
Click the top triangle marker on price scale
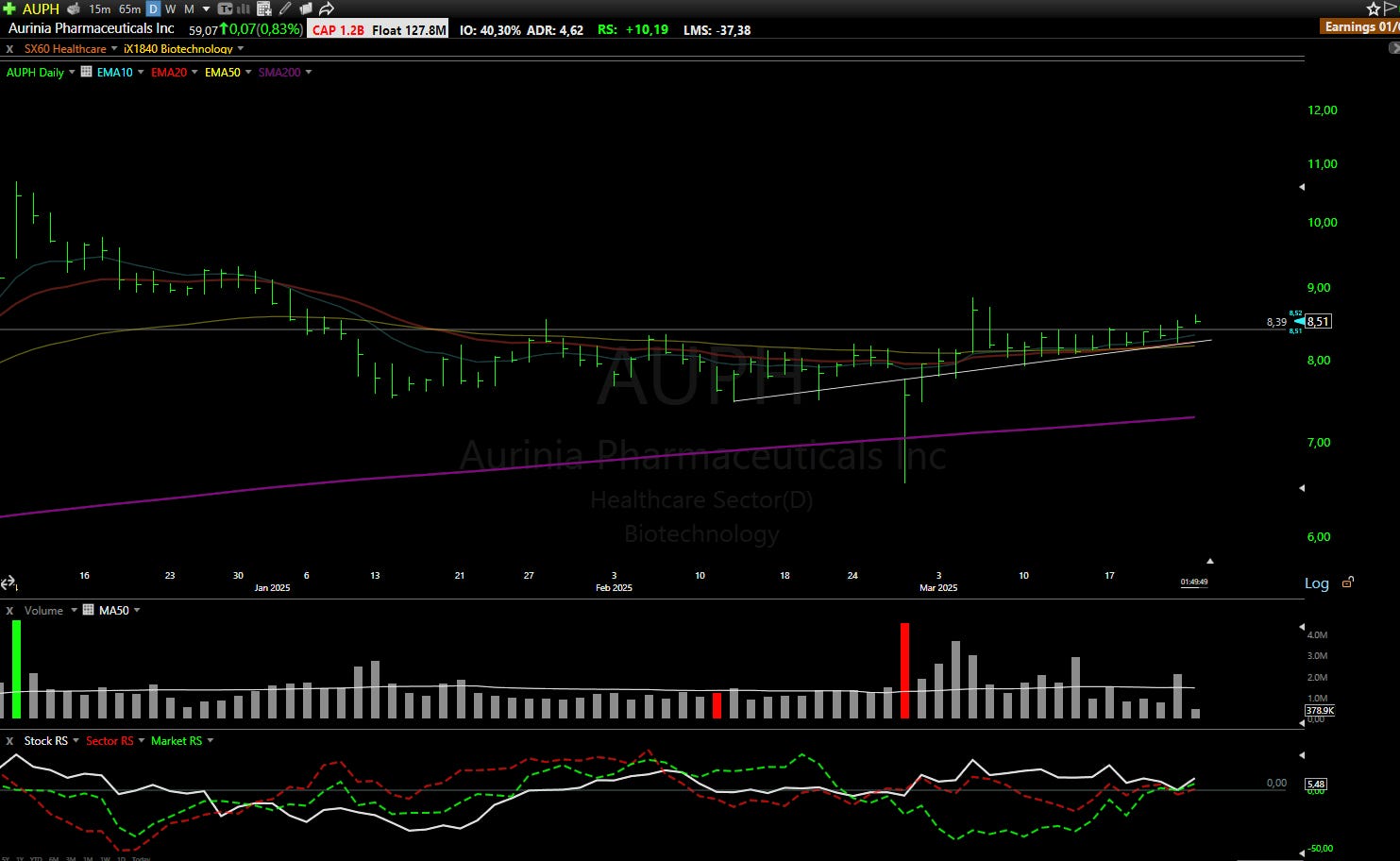[1302, 187]
